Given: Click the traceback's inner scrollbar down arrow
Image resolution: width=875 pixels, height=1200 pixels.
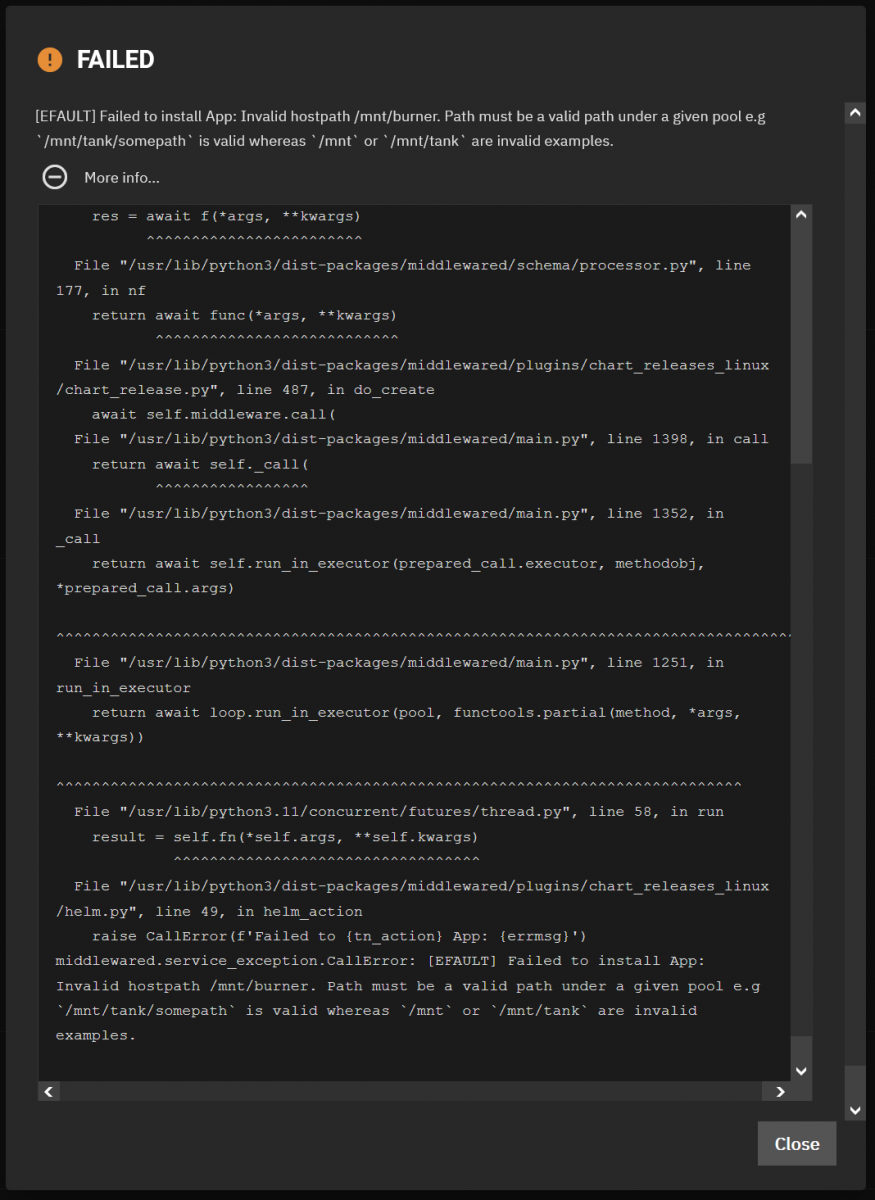Looking at the screenshot, I should [x=801, y=1071].
